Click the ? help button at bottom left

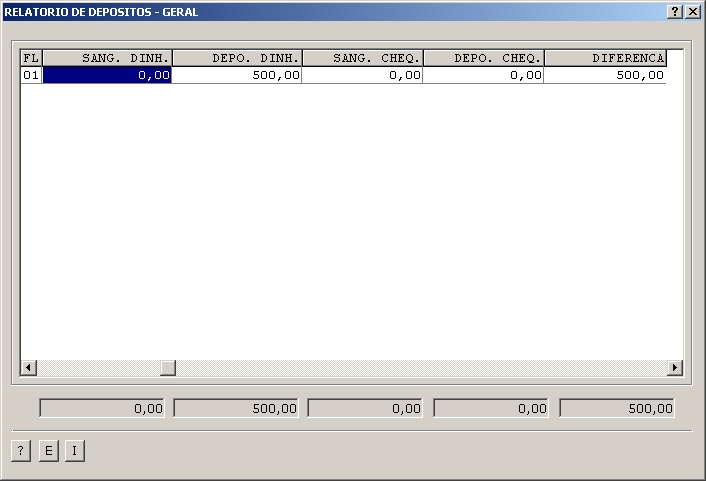point(21,450)
